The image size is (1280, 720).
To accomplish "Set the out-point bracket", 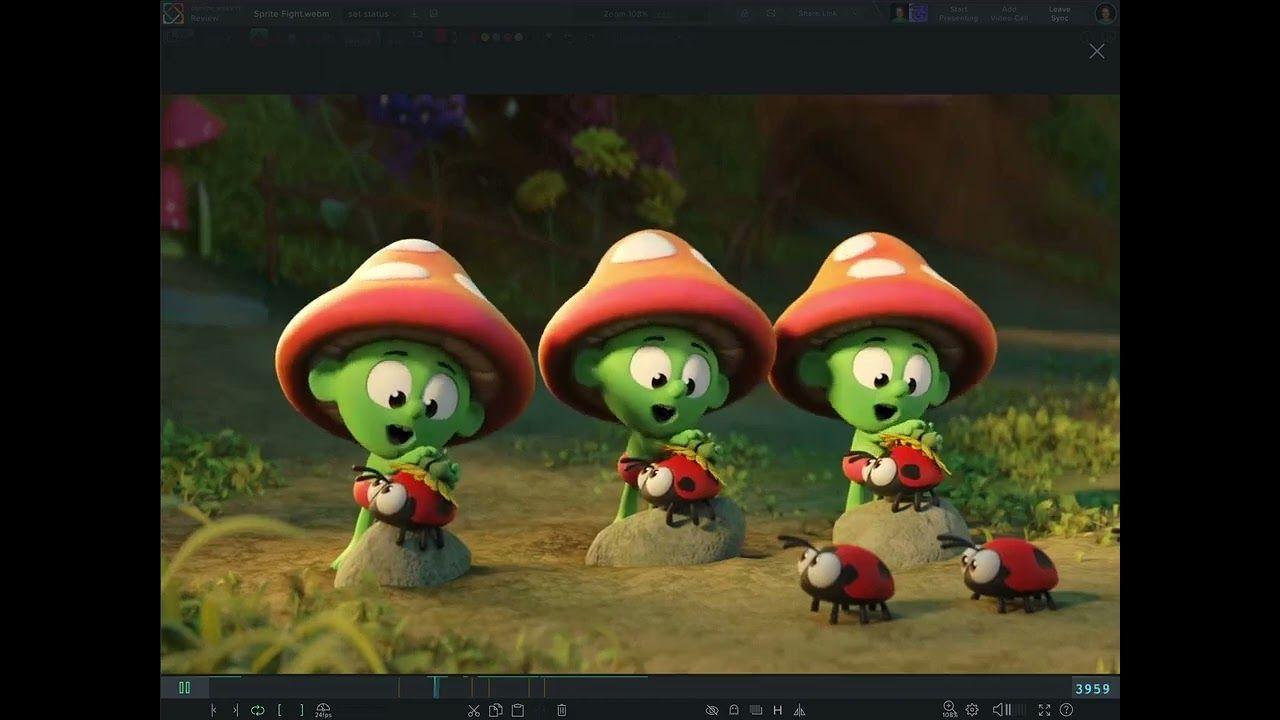I will [301, 710].
